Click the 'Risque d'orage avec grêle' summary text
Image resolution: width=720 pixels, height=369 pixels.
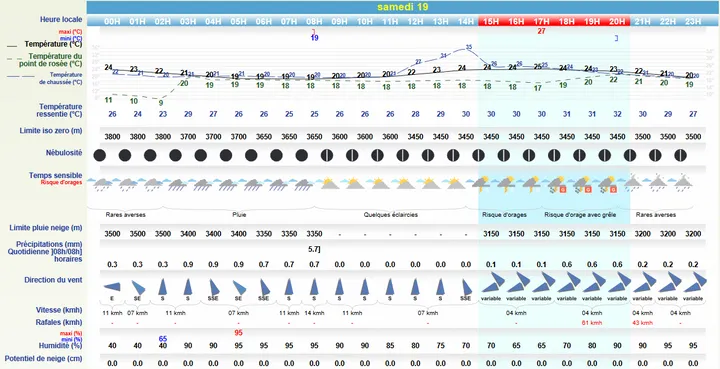tap(580, 214)
